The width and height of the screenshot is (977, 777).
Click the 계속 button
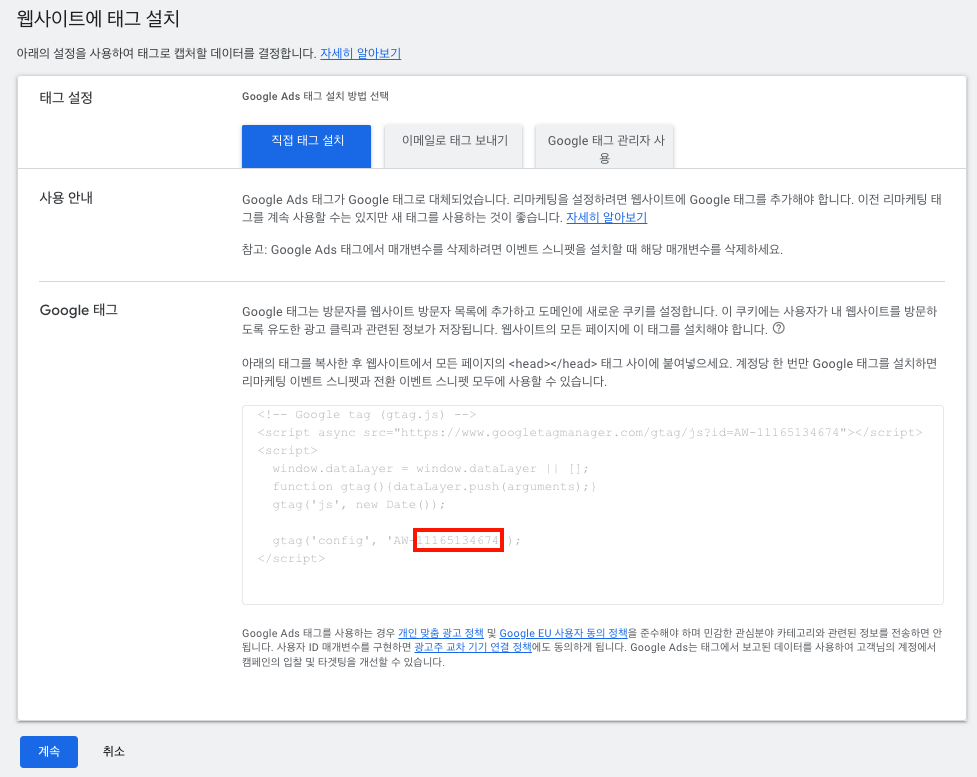coord(49,751)
